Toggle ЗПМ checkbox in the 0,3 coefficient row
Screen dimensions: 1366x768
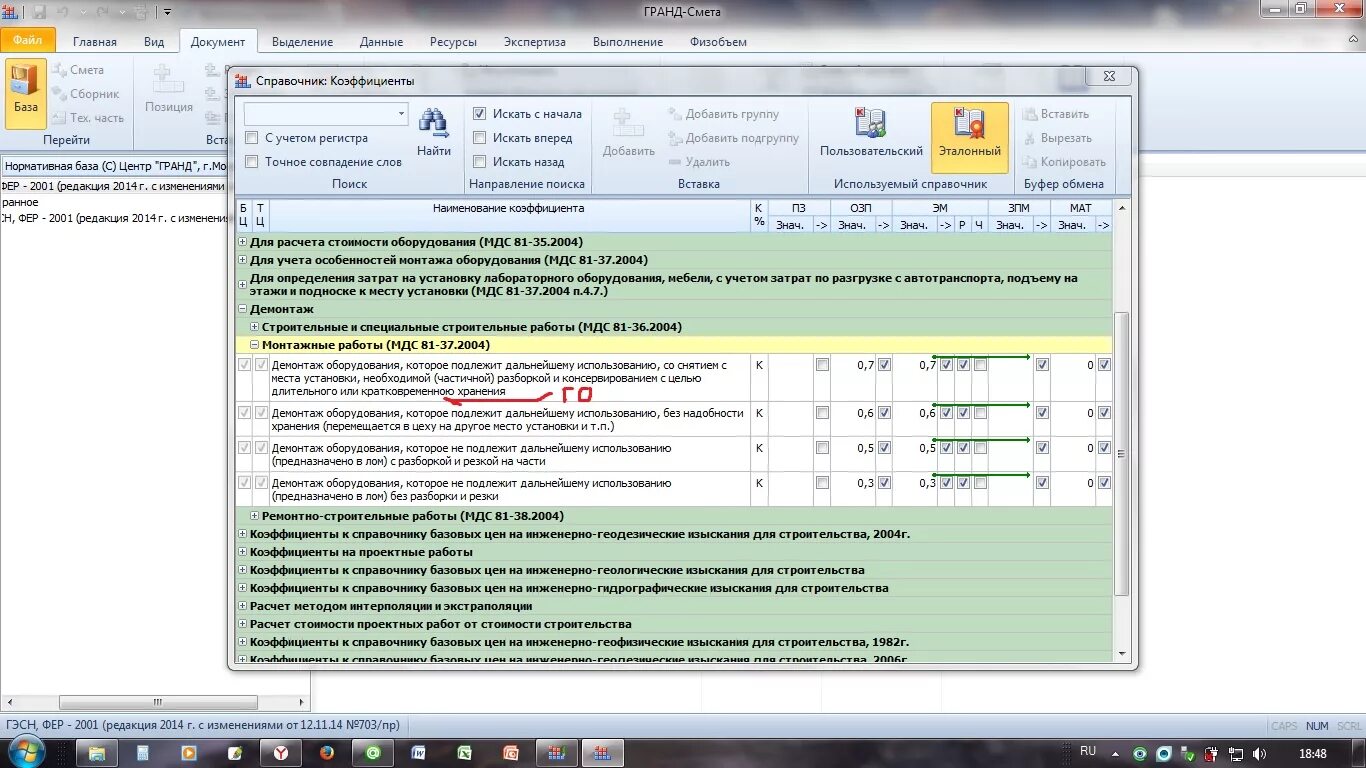tap(1042, 483)
